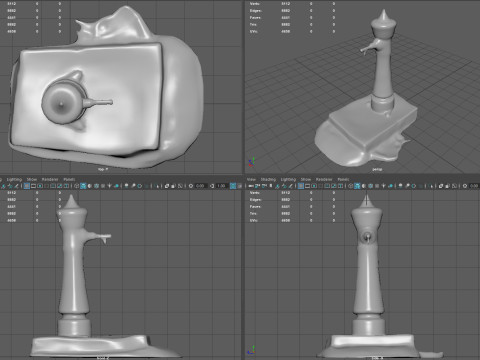Open Lighting menu of side view panel
Screen dimensions: 480x360
click(14, 179)
